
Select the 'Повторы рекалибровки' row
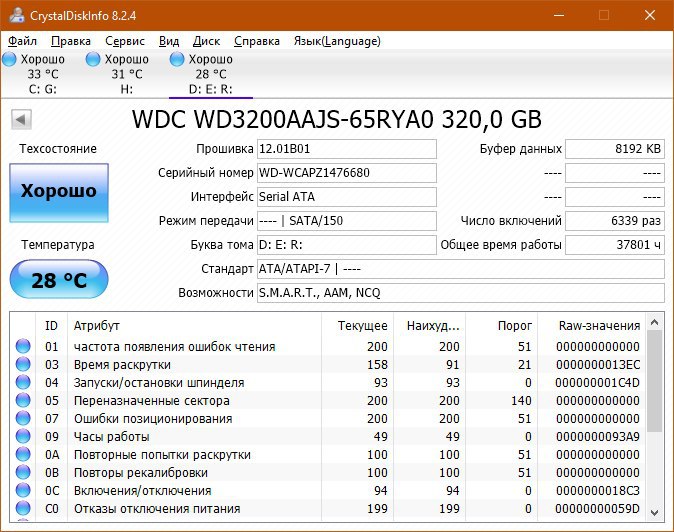(x=328, y=473)
